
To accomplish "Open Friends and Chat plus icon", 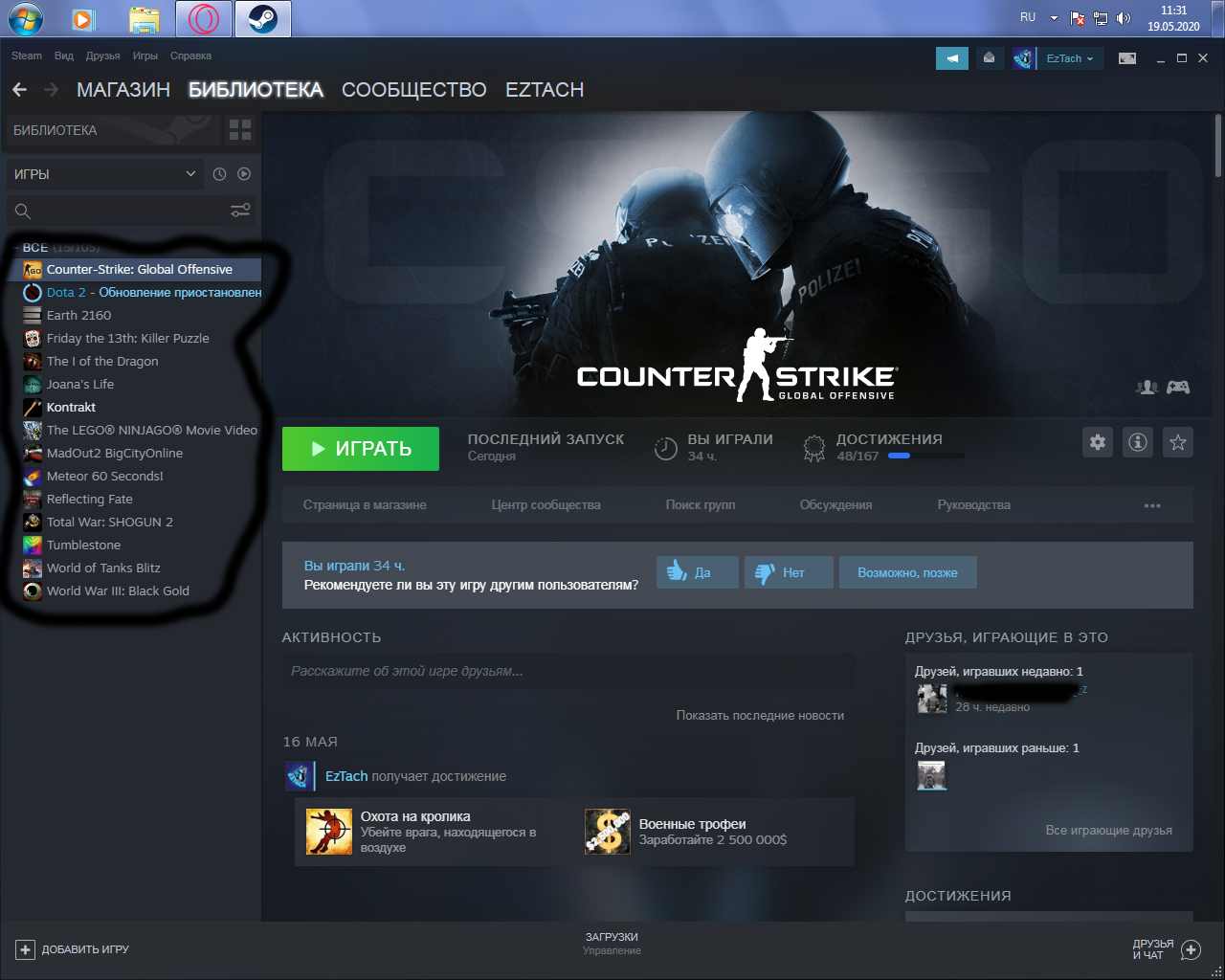I will [1191, 950].
